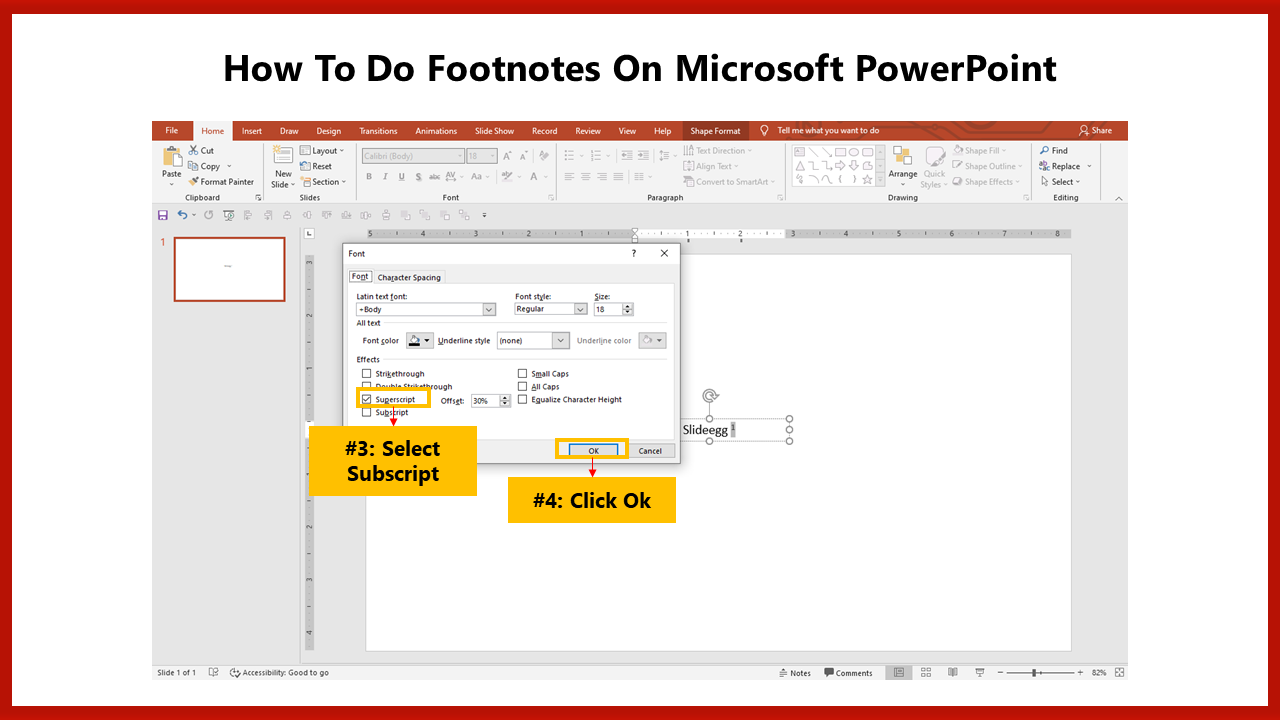Switch to the Insert tab
Screen dimensions: 1280x720
(x=252, y=131)
